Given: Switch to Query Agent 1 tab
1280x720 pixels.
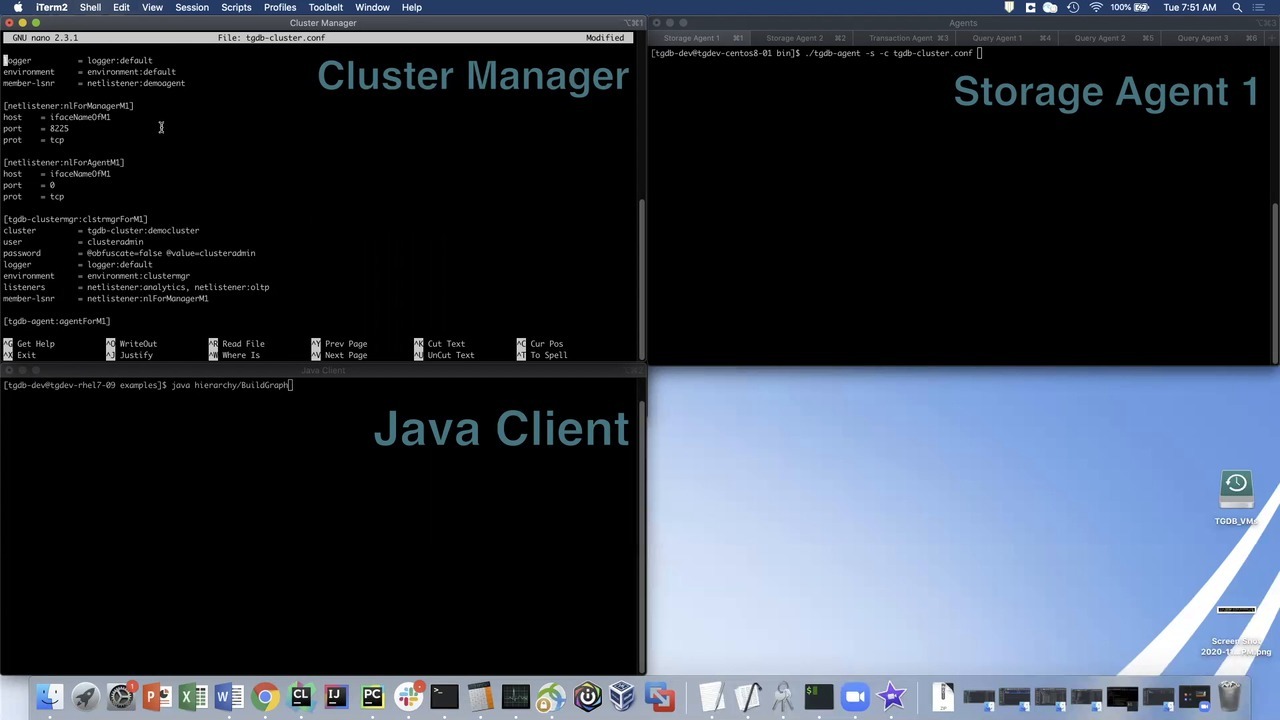Looking at the screenshot, I should point(1008,38).
